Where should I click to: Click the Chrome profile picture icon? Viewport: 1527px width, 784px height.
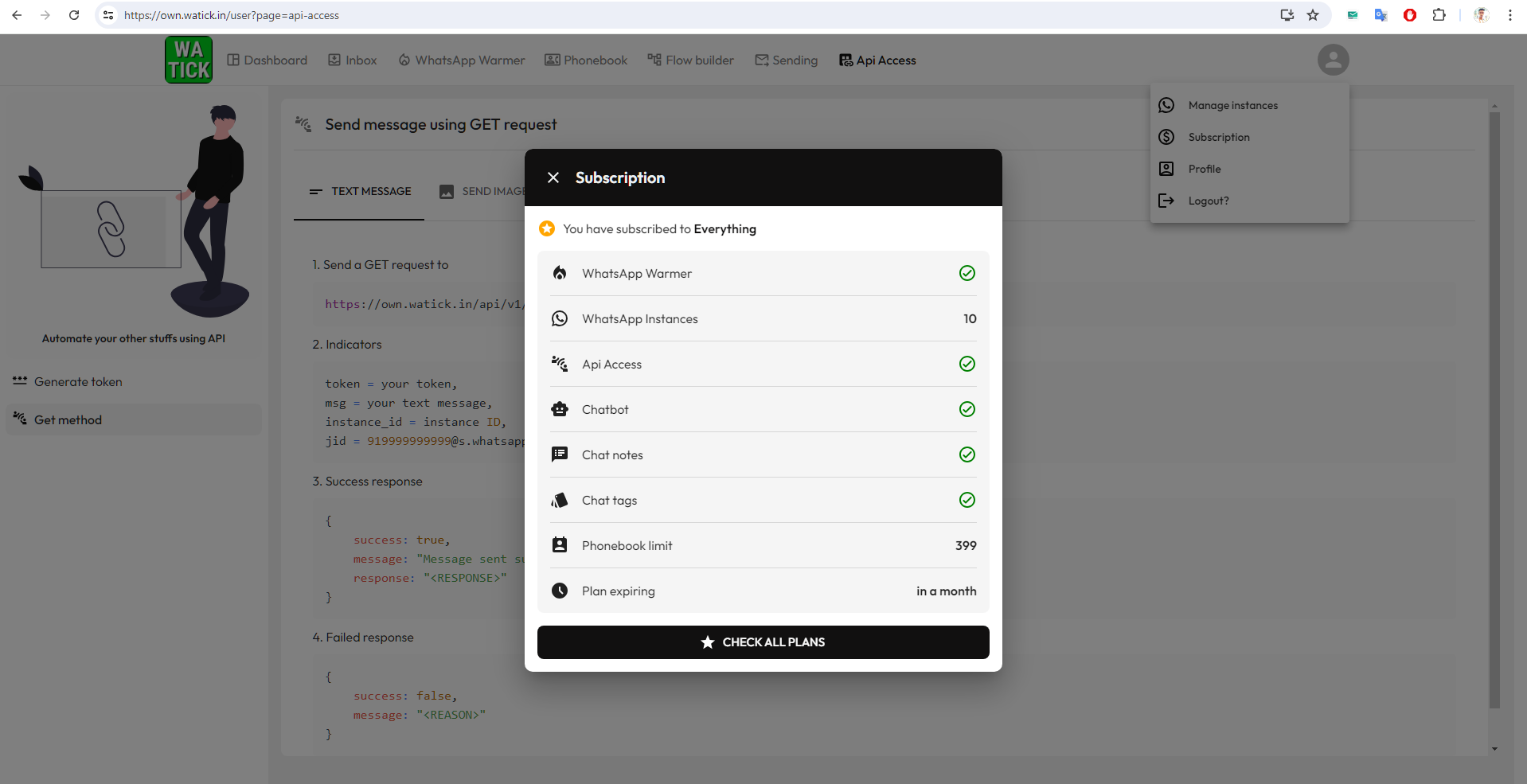point(1481,15)
